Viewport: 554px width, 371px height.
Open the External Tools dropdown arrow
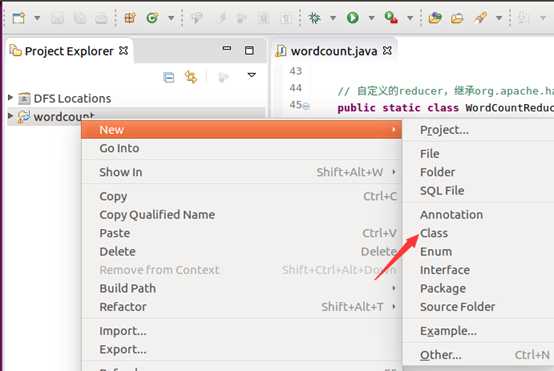[x=410, y=18]
